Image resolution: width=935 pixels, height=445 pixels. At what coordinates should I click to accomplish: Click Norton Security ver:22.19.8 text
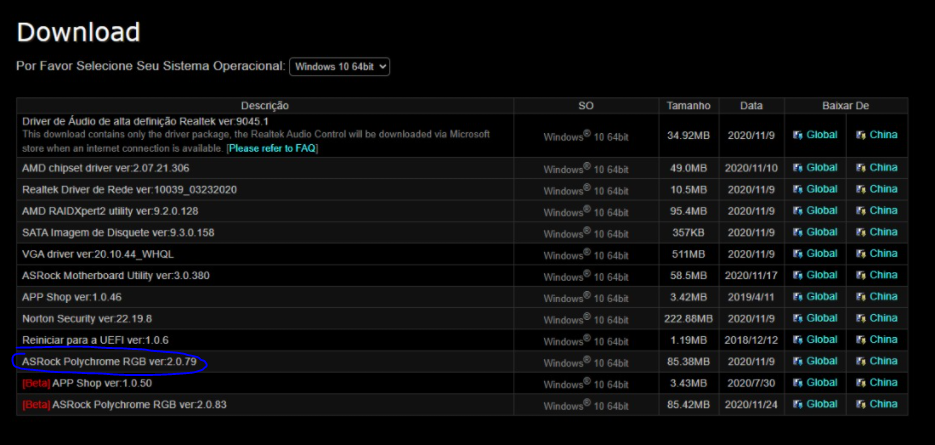87,319
